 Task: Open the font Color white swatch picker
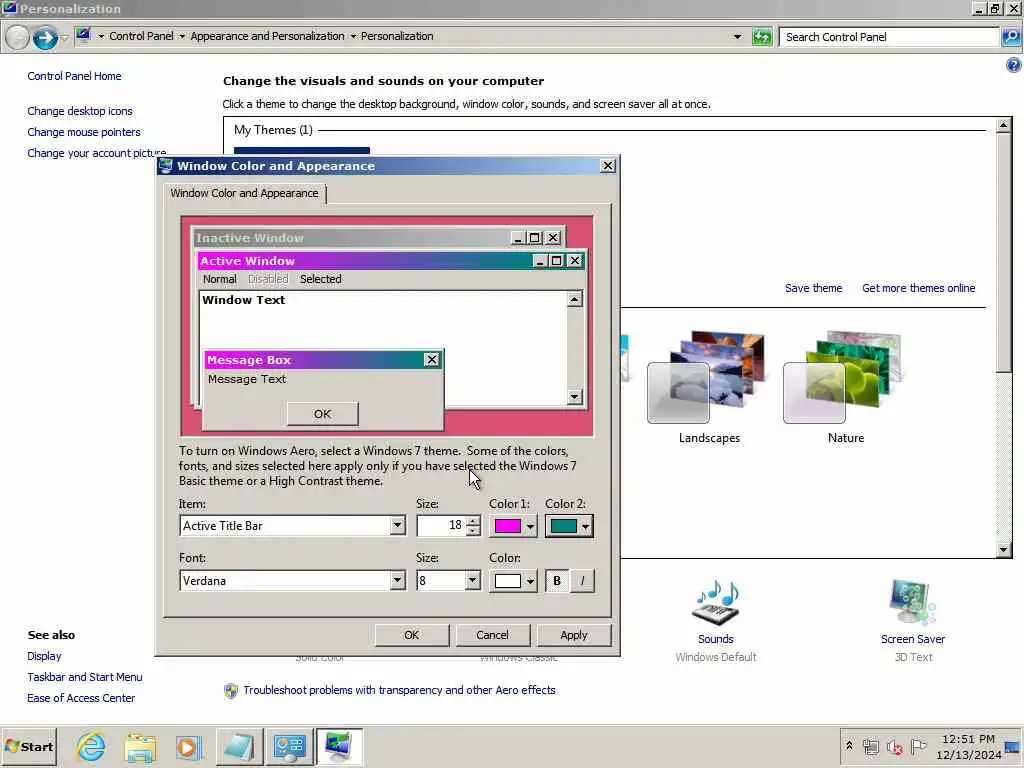coord(513,581)
